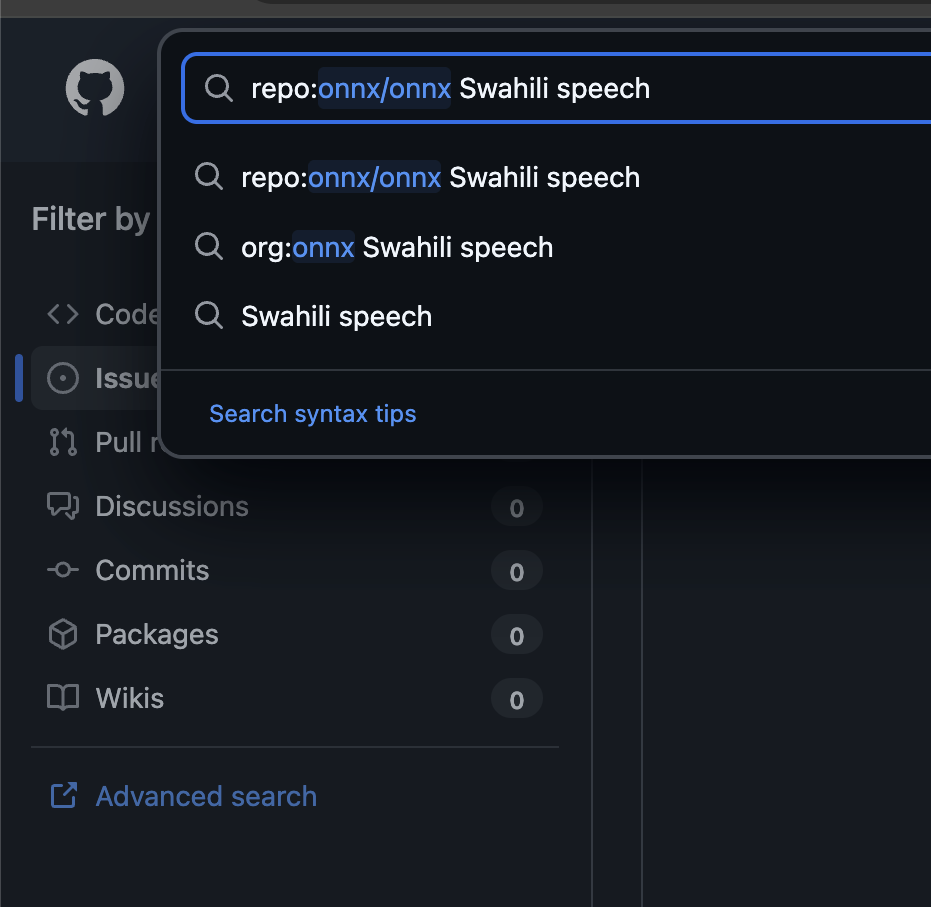Click the Issues filter circle icon
931x907 pixels.
63,378
